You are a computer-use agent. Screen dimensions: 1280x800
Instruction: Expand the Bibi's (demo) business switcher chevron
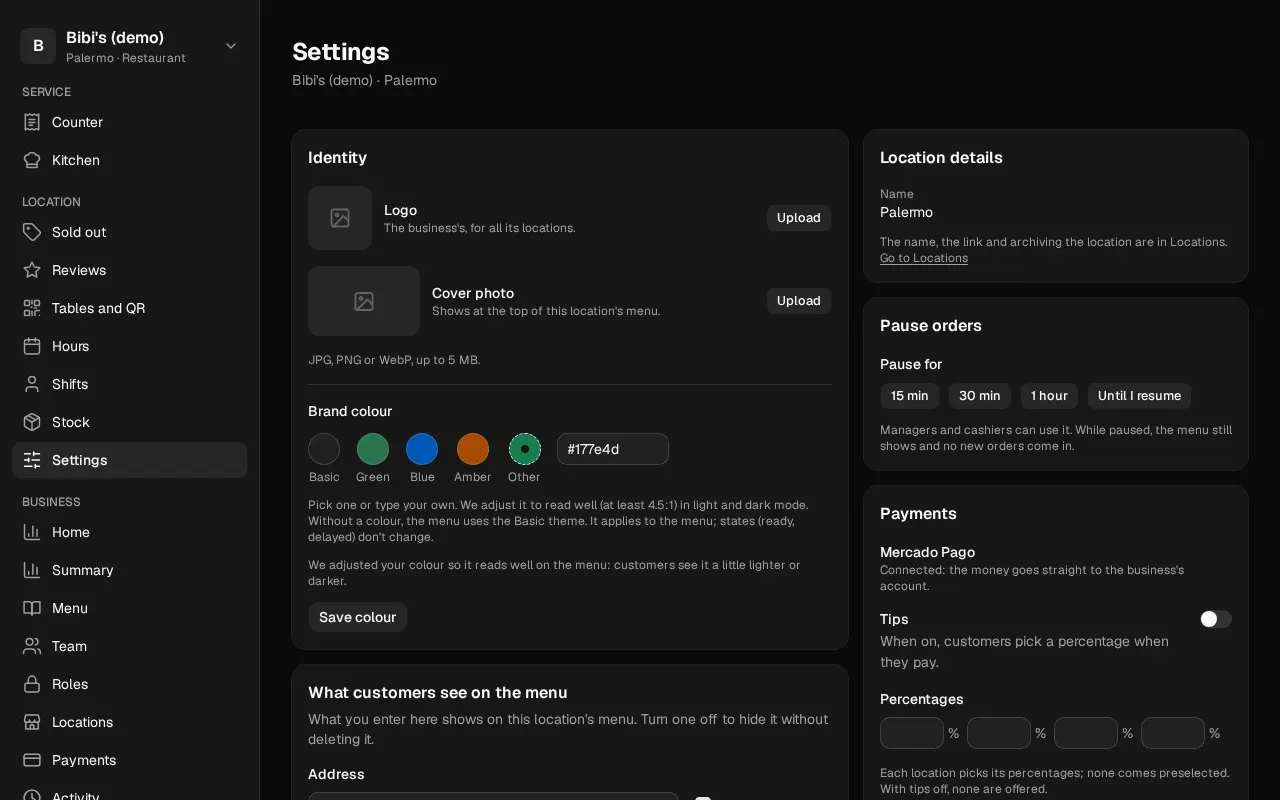pos(231,46)
